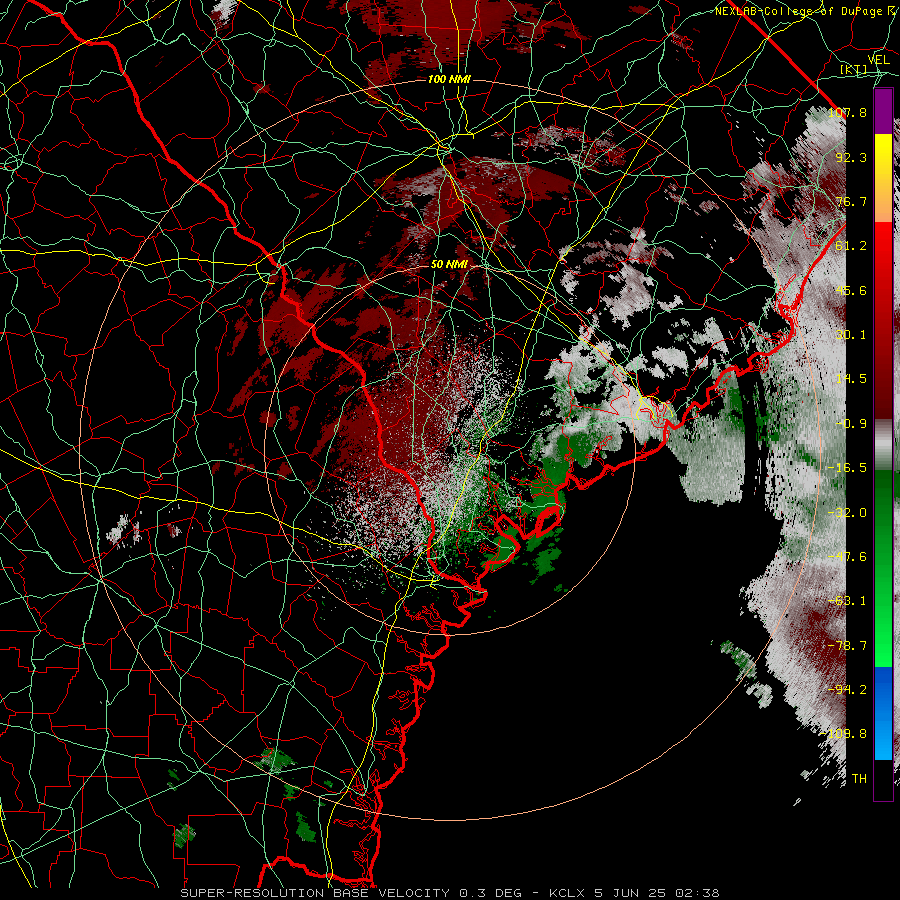Click the -16.5 legend value

click(847, 468)
